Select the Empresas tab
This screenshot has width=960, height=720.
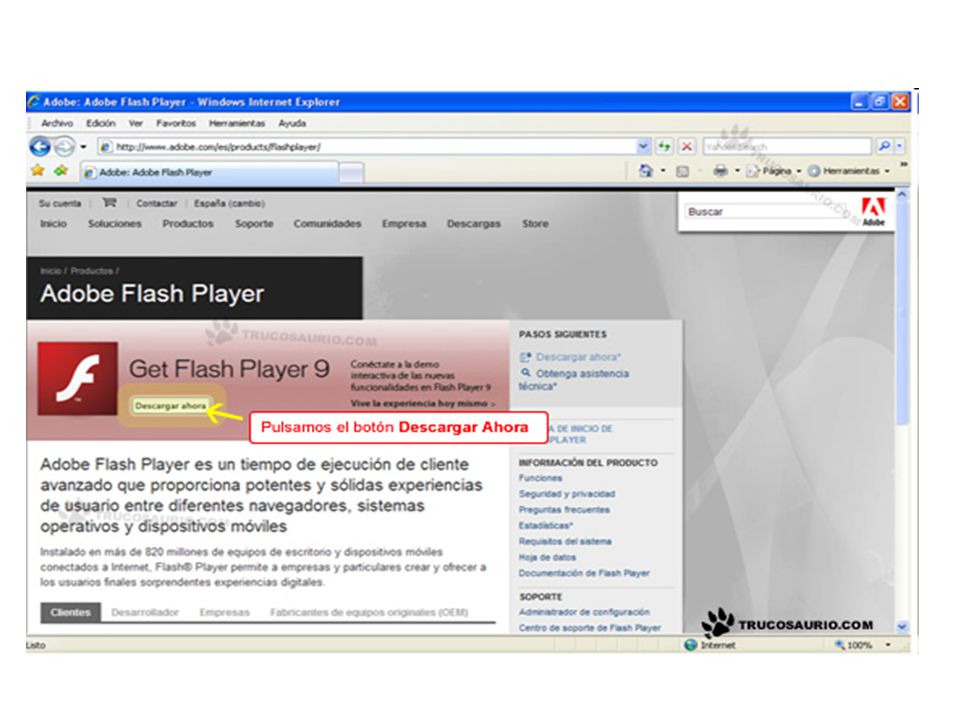tap(225, 612)
